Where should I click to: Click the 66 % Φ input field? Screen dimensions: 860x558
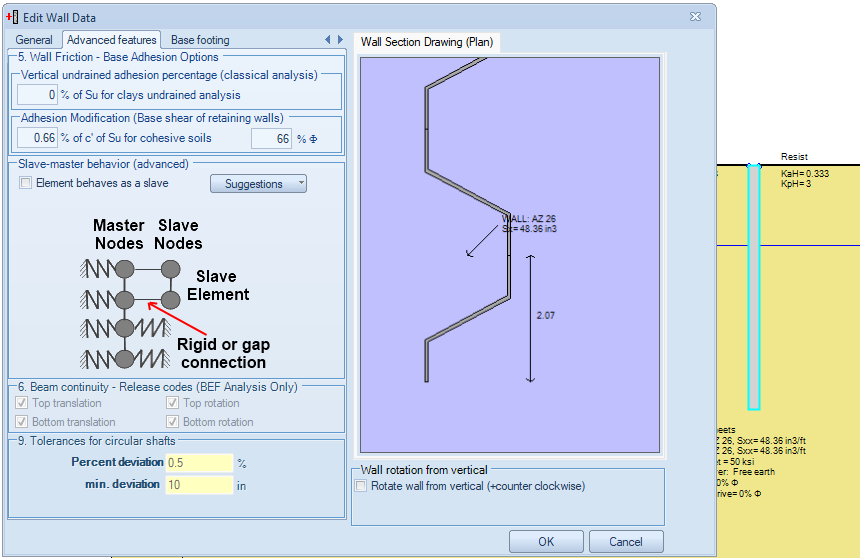pos(271,139)
